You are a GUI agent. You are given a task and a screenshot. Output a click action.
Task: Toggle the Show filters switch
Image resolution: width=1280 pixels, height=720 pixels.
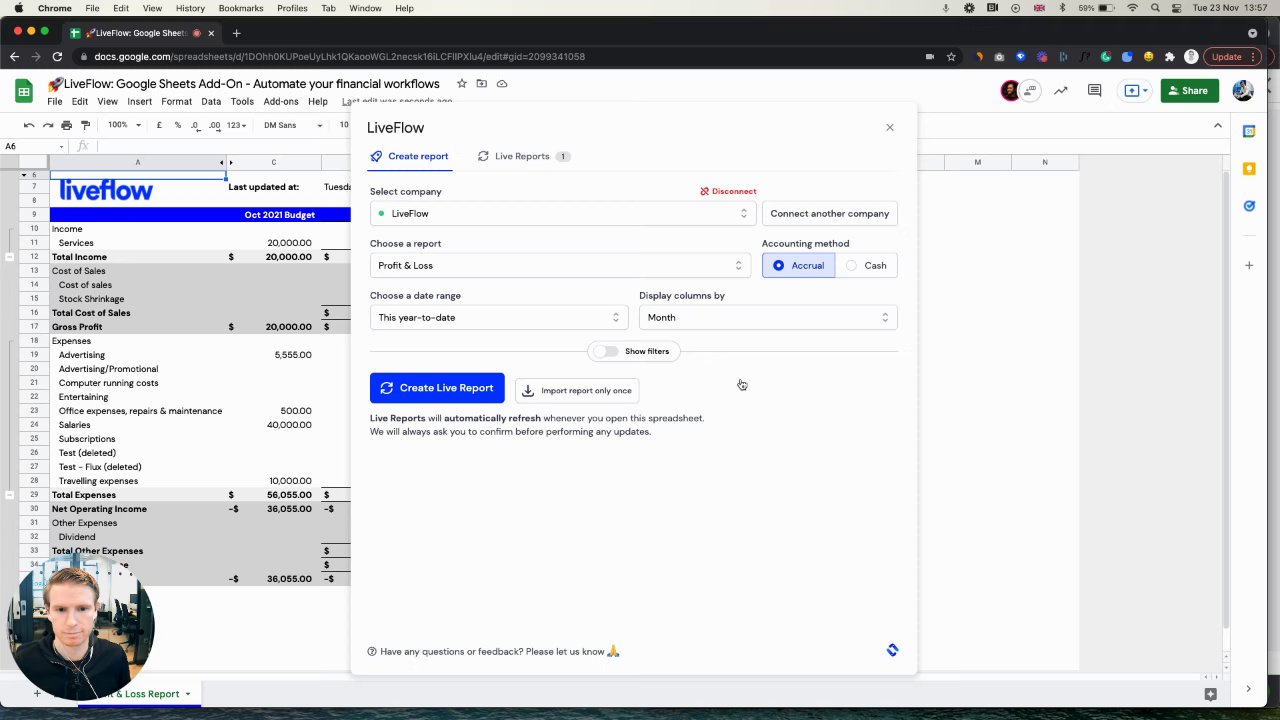point(606,351)
